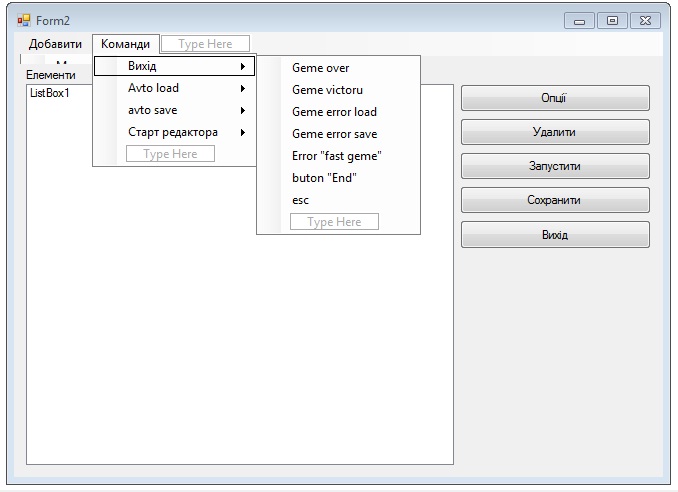Expand the Вихід submenu arrow

pyautogui.click(x=243, y=67)
